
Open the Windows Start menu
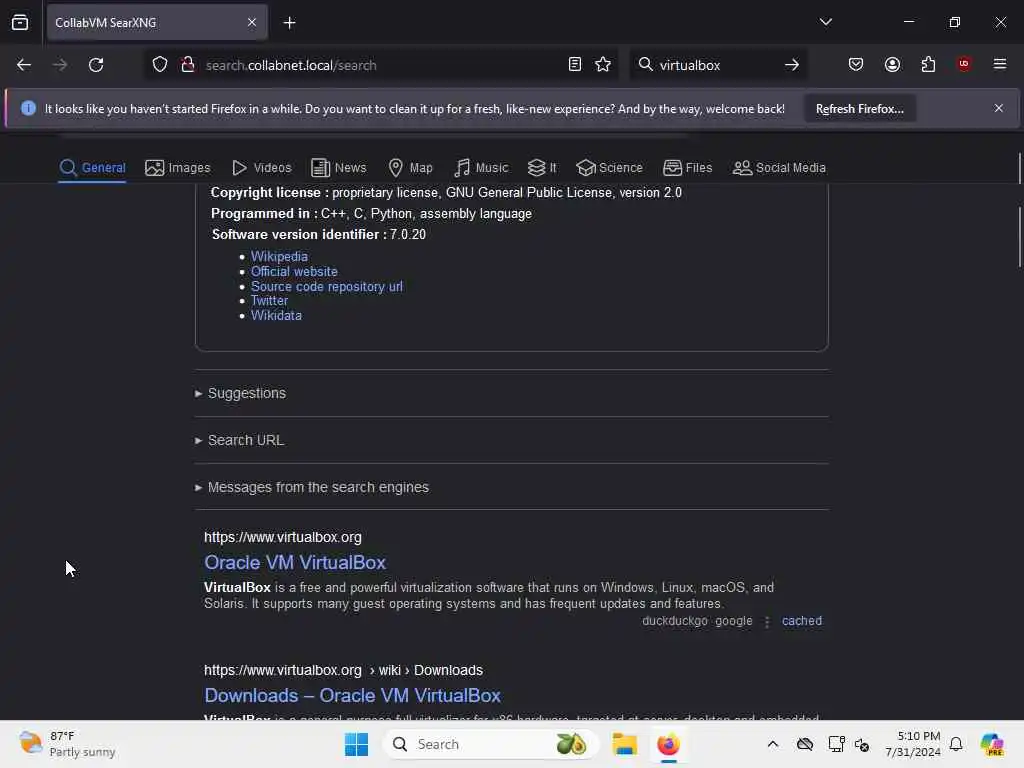click(357, 744)
